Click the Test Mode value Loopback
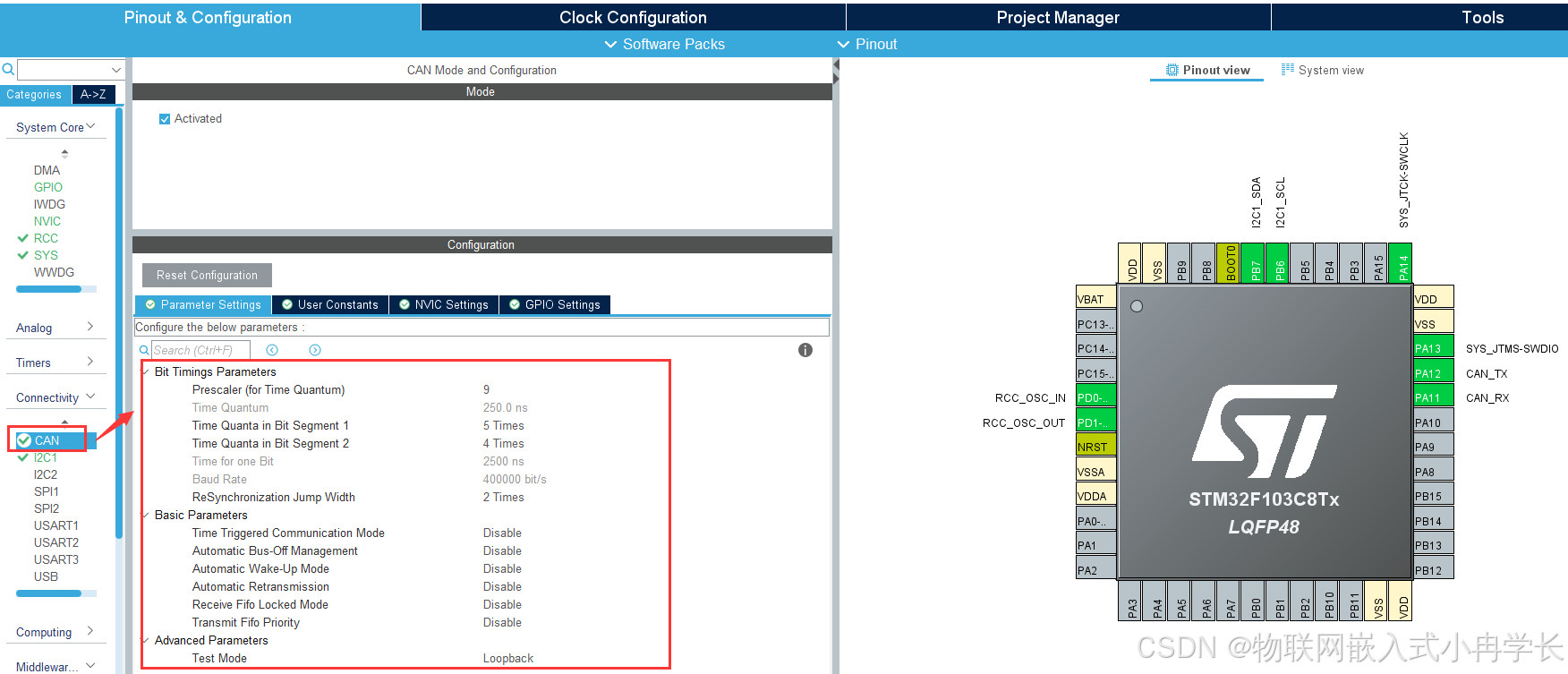The height and width of the screenshot is (674, 1568). [x=508, y=658]
